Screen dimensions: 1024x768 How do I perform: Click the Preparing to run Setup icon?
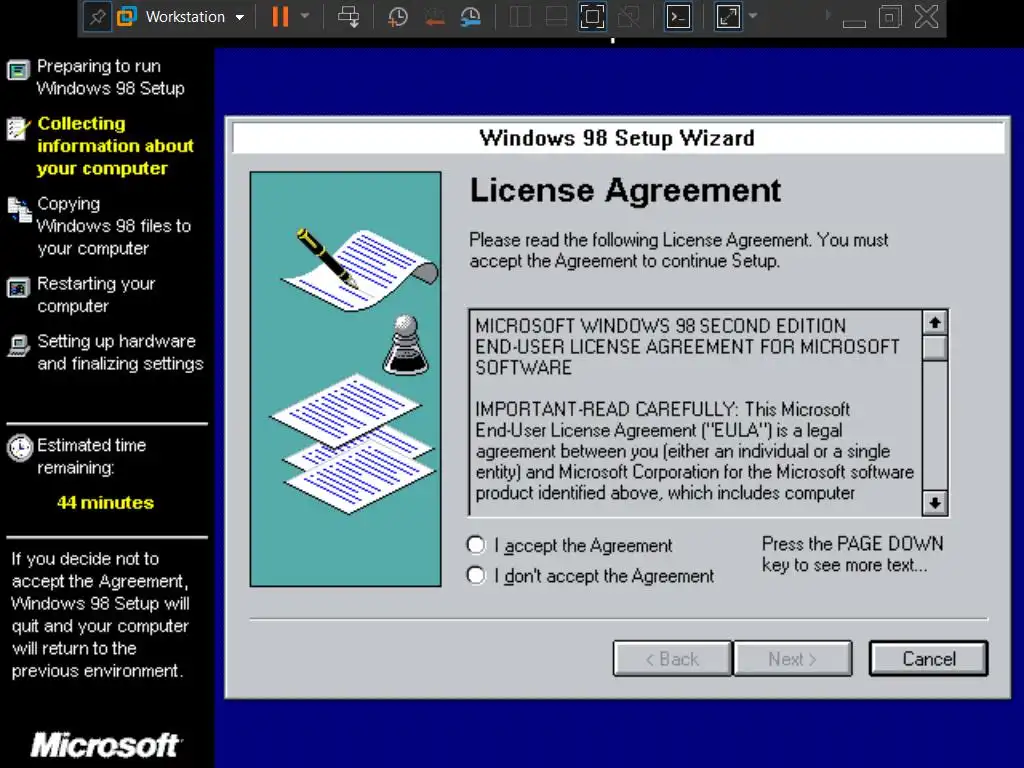(18, 70)
